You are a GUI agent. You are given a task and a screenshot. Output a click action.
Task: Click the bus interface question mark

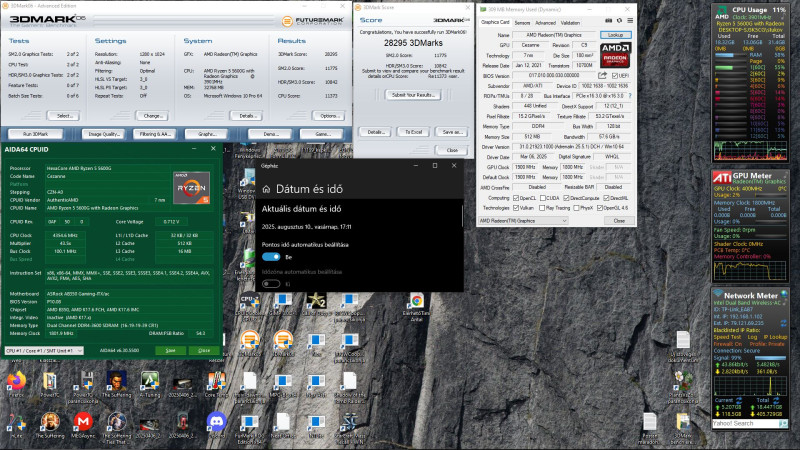(x=630, y=96)
